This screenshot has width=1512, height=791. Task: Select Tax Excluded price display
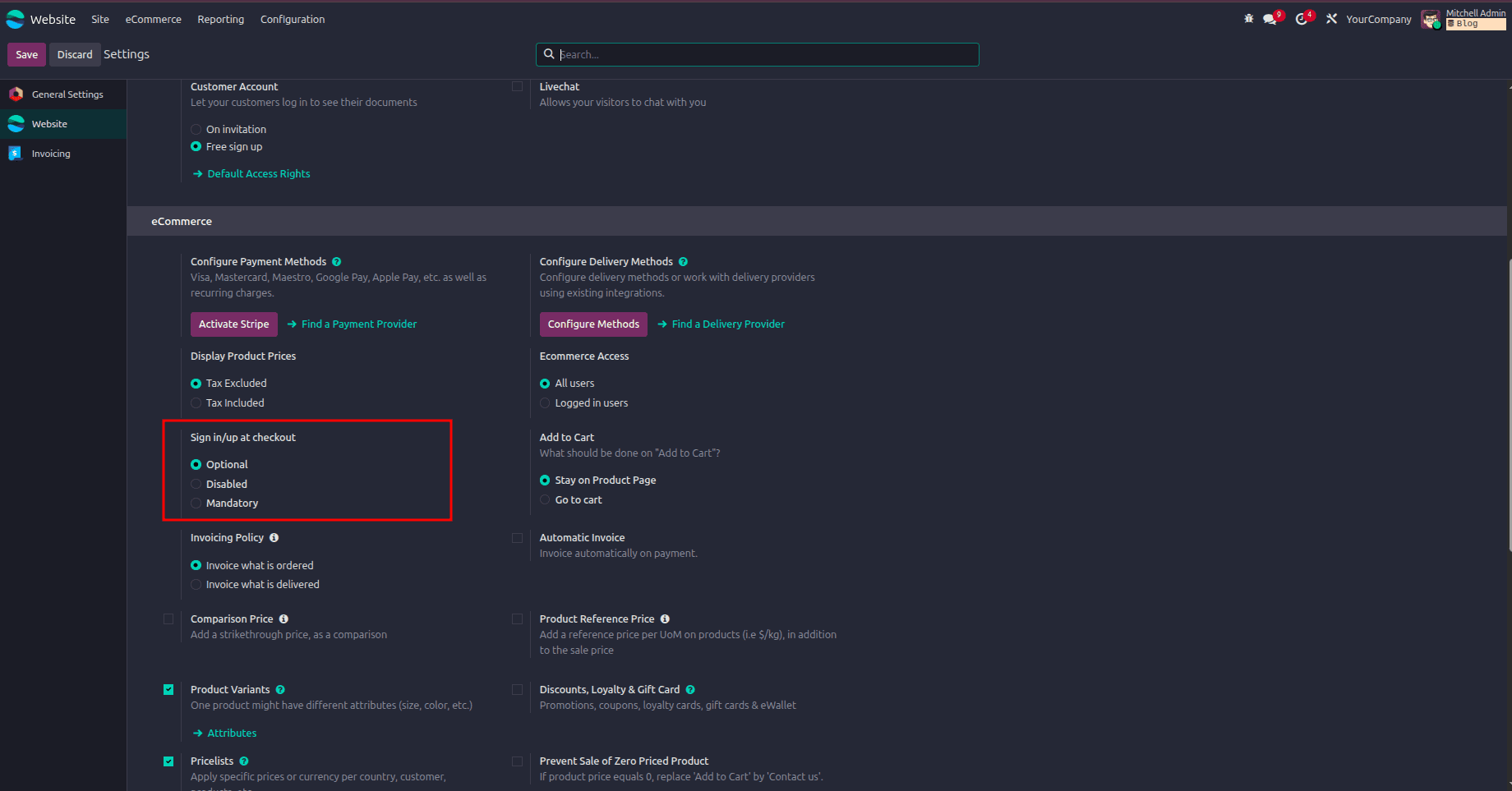[196, 384]
